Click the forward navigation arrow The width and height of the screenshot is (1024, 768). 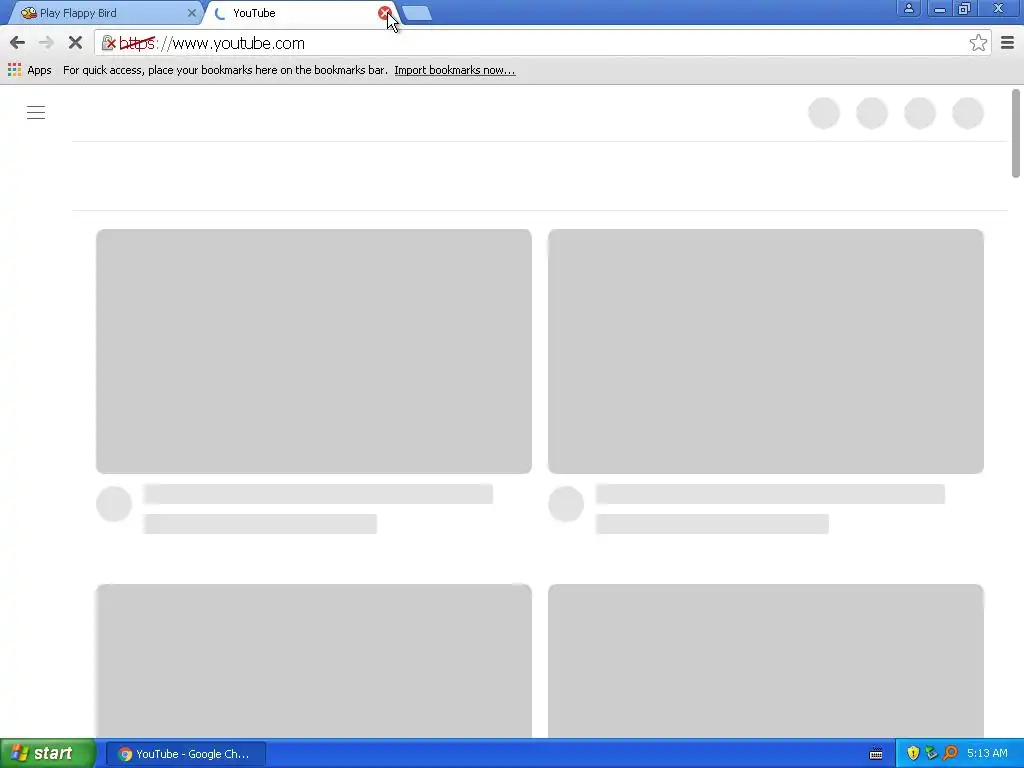point(46,43)
